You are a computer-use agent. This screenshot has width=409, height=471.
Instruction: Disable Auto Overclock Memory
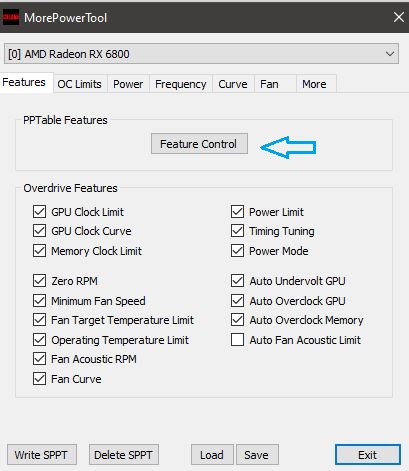pos(237,320)
